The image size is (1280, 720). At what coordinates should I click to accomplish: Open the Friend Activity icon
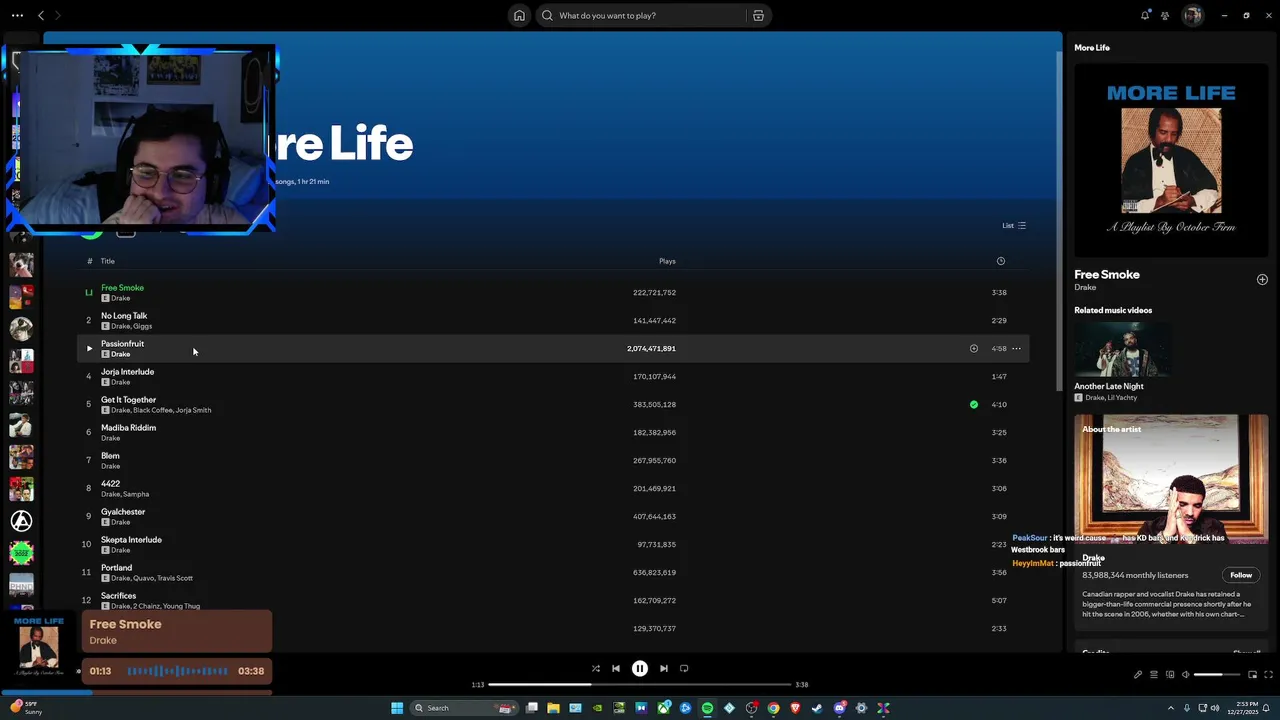click(1165, 15)
